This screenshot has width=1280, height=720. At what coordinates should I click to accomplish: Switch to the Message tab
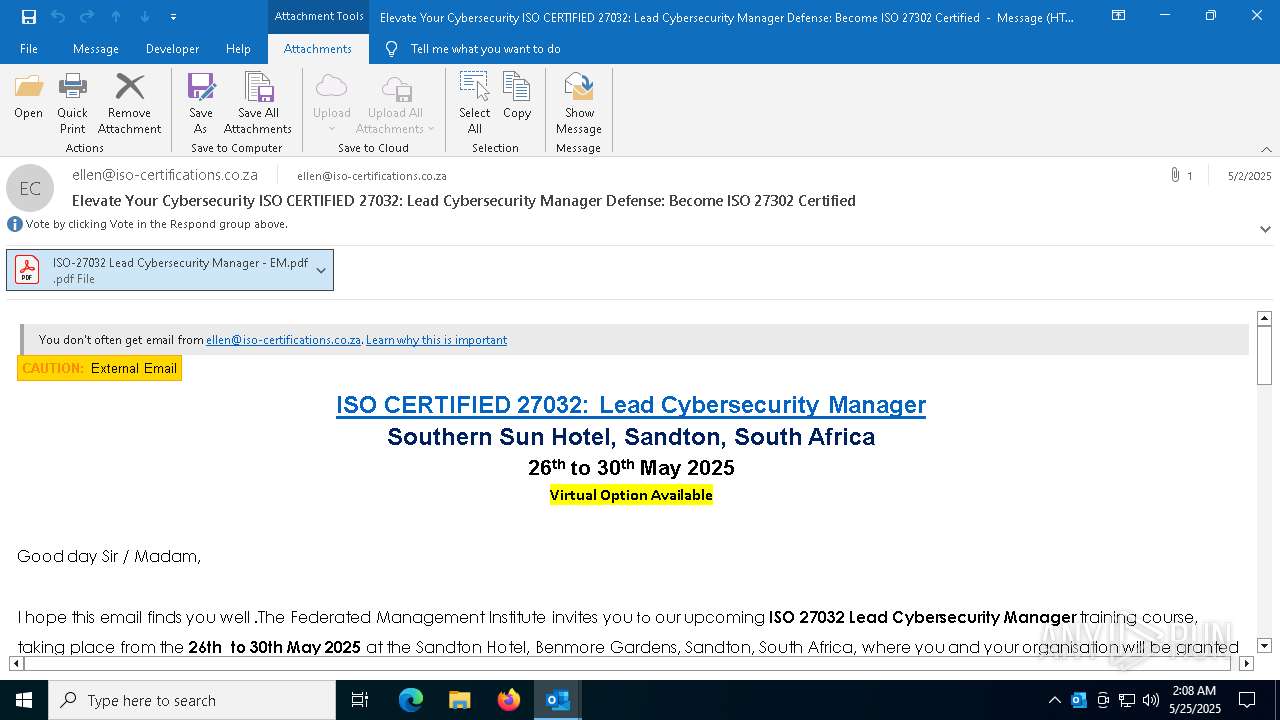[x=96, y=49]
